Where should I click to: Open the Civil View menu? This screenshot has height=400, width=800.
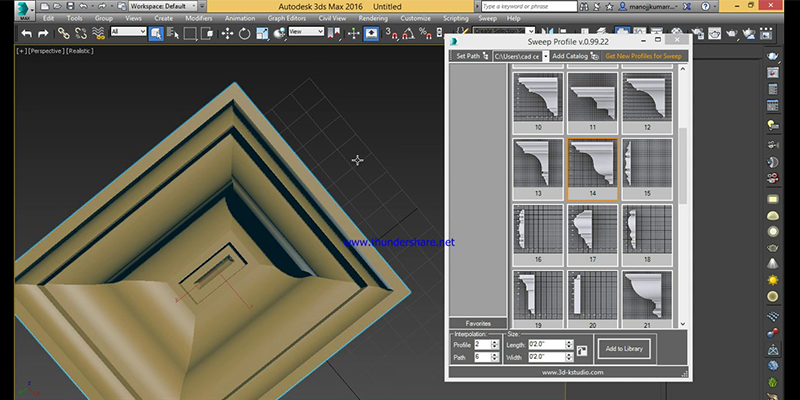[332, 18]
